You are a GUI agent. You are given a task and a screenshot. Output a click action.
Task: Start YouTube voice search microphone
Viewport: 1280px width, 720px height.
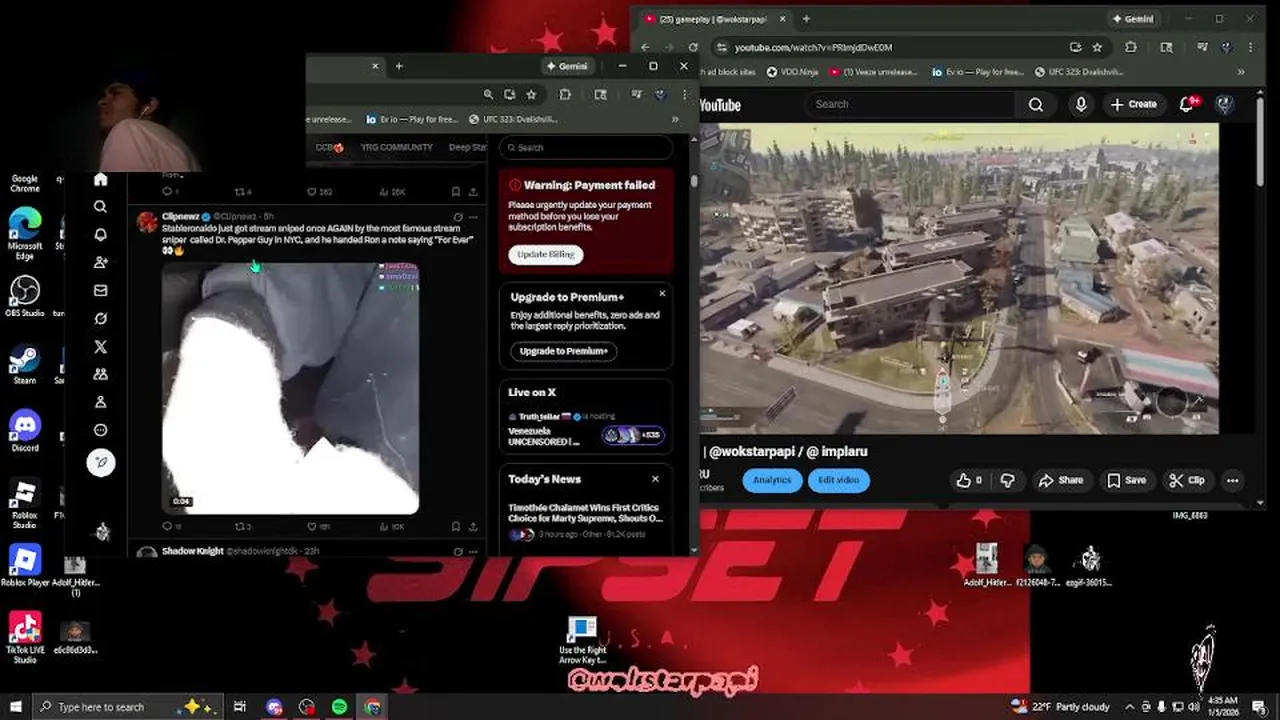pos(1081,104)
